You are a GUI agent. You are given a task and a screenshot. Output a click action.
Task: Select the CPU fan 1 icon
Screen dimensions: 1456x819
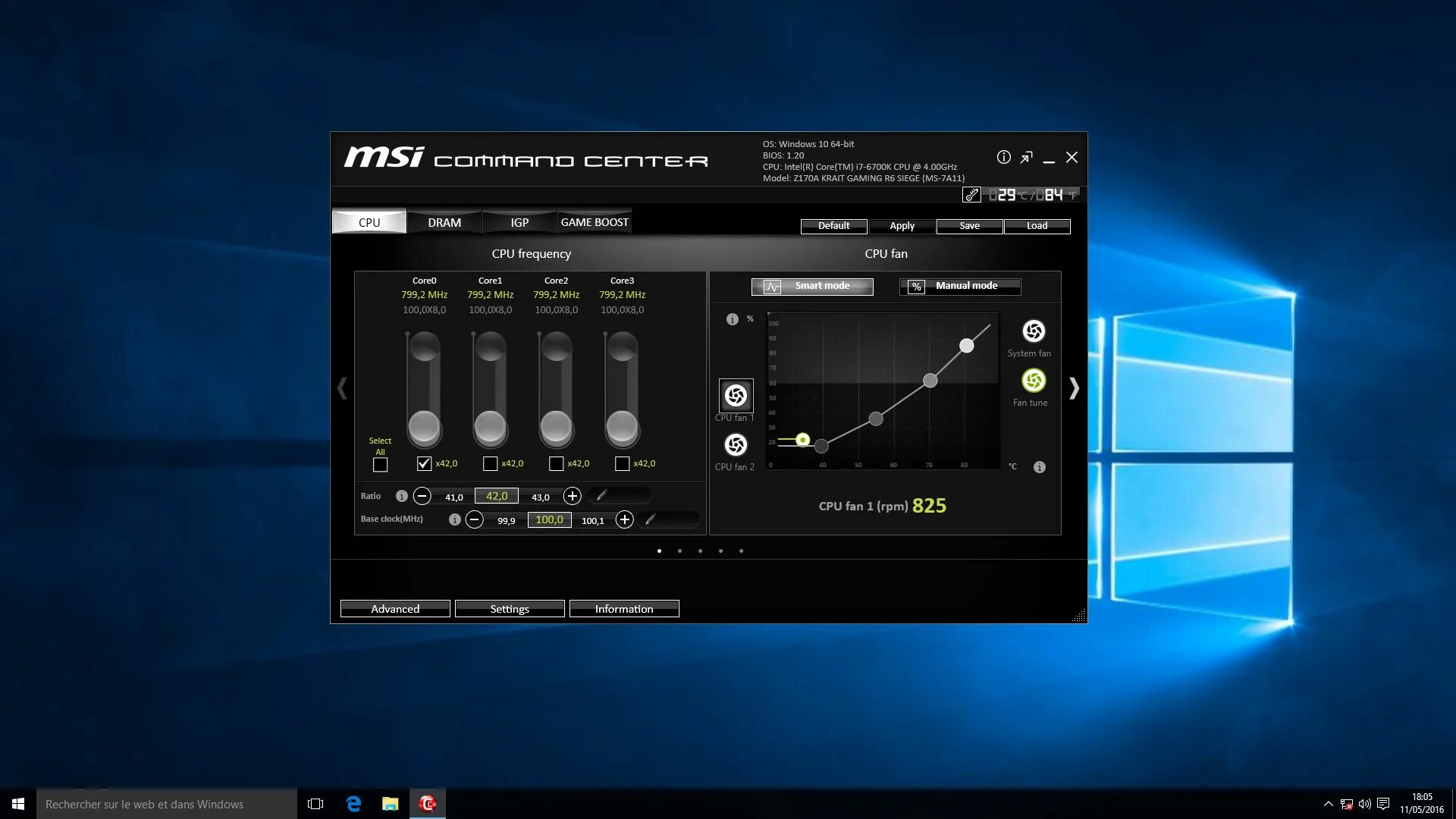pos(736,395)
